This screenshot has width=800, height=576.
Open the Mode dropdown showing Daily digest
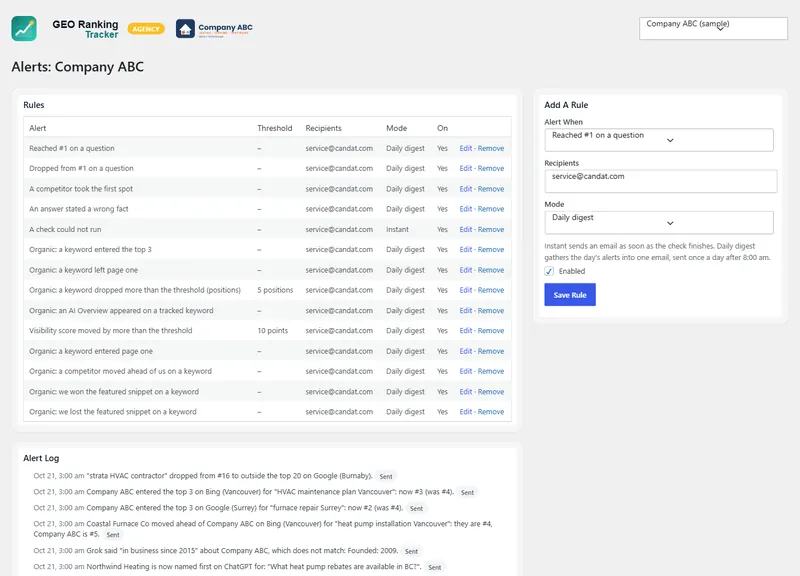[x=659, y=222]
